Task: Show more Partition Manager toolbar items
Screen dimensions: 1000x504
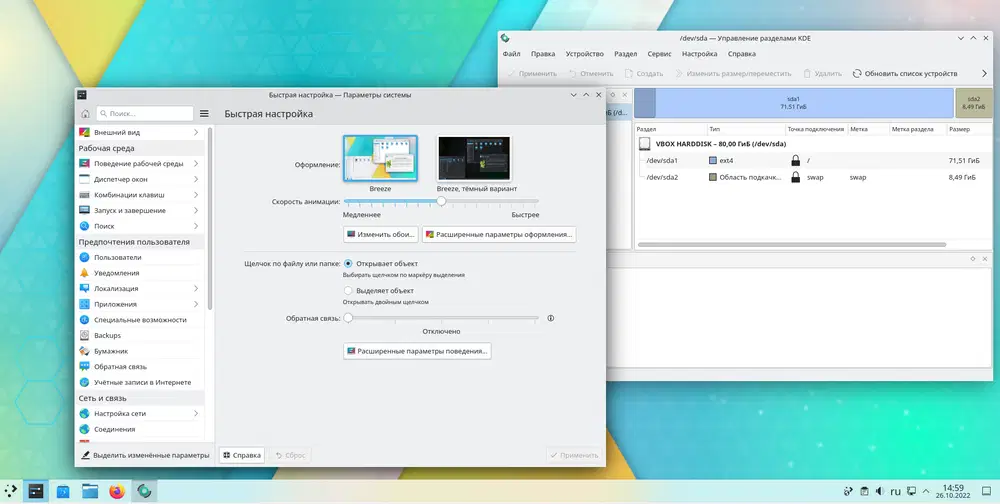Action: coord(984,73)
